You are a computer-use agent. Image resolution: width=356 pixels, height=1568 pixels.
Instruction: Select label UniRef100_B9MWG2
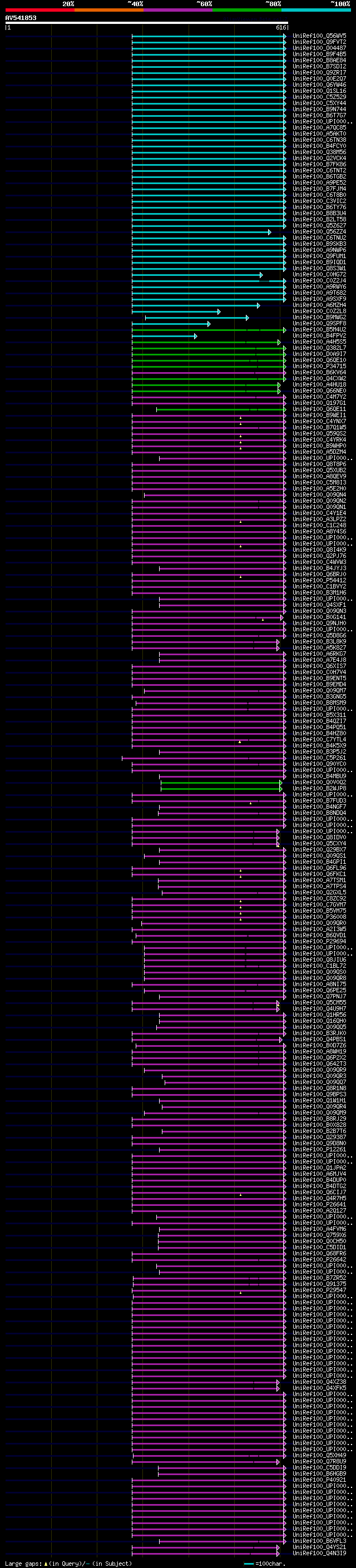[x=319, y=317]
